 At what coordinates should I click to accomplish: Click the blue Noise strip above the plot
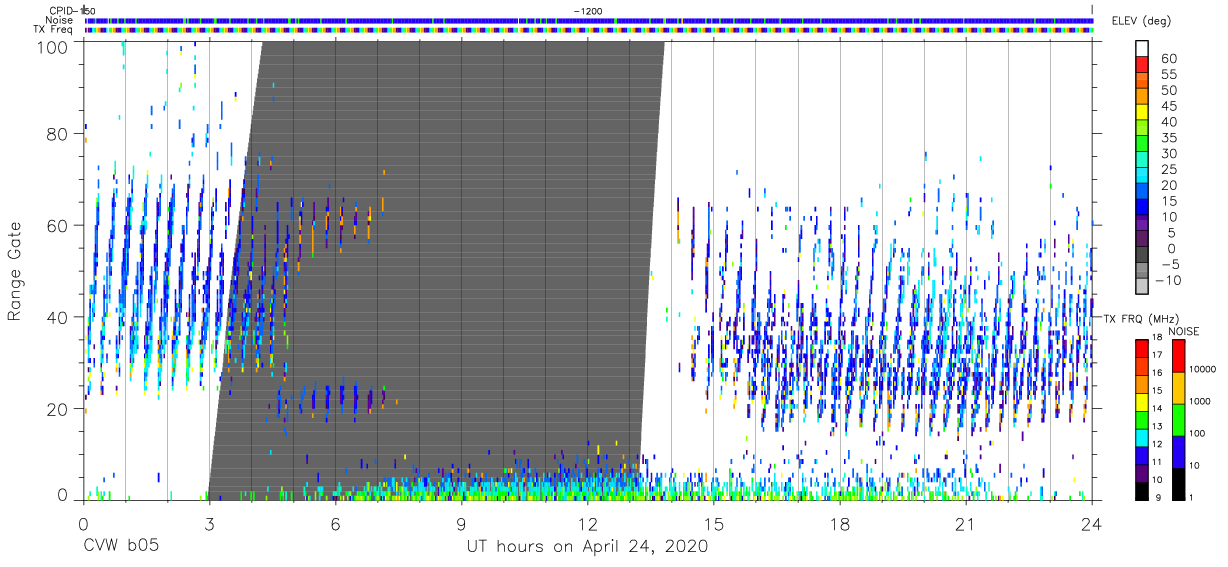point(589,20)
